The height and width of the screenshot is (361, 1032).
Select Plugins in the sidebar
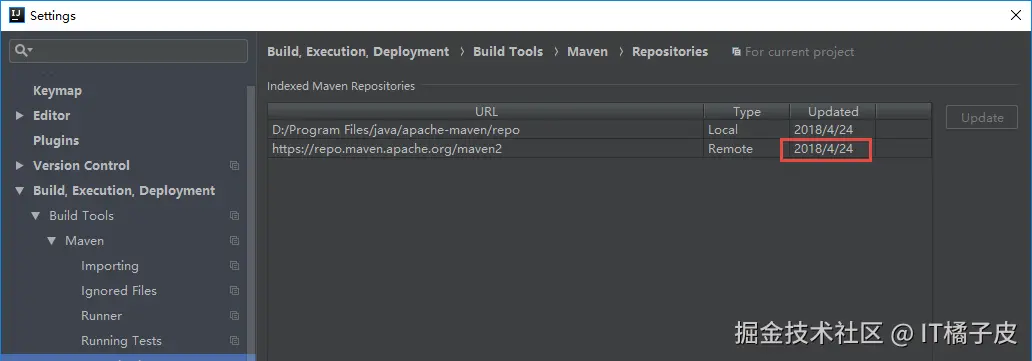point(56,140)
